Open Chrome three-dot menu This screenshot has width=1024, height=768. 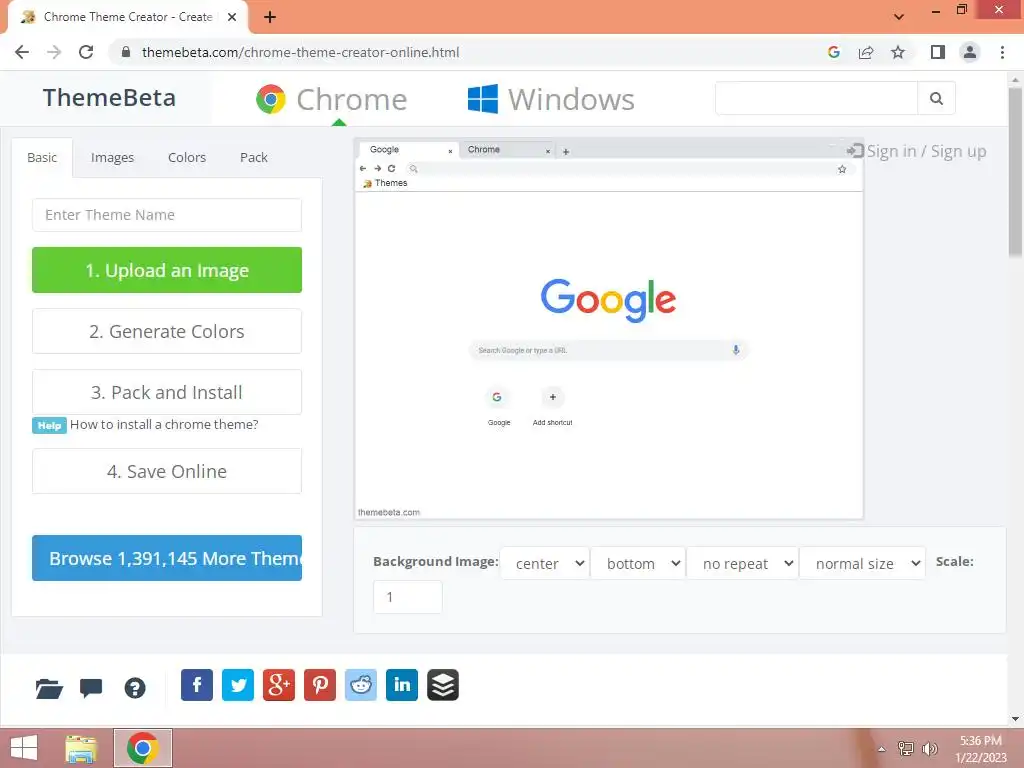pyautogui.click(x=1002, y=52)
